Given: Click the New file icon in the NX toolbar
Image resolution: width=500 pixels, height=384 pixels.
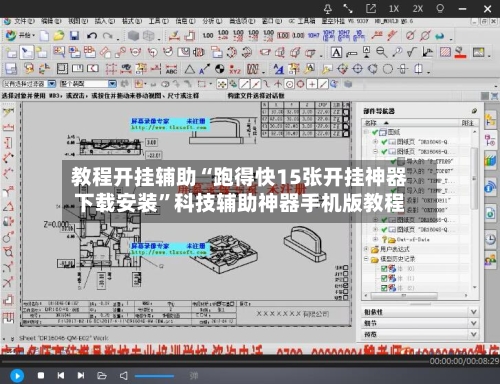Looking at the screenshot, I should pyautogui.click(x=44, y=36).
